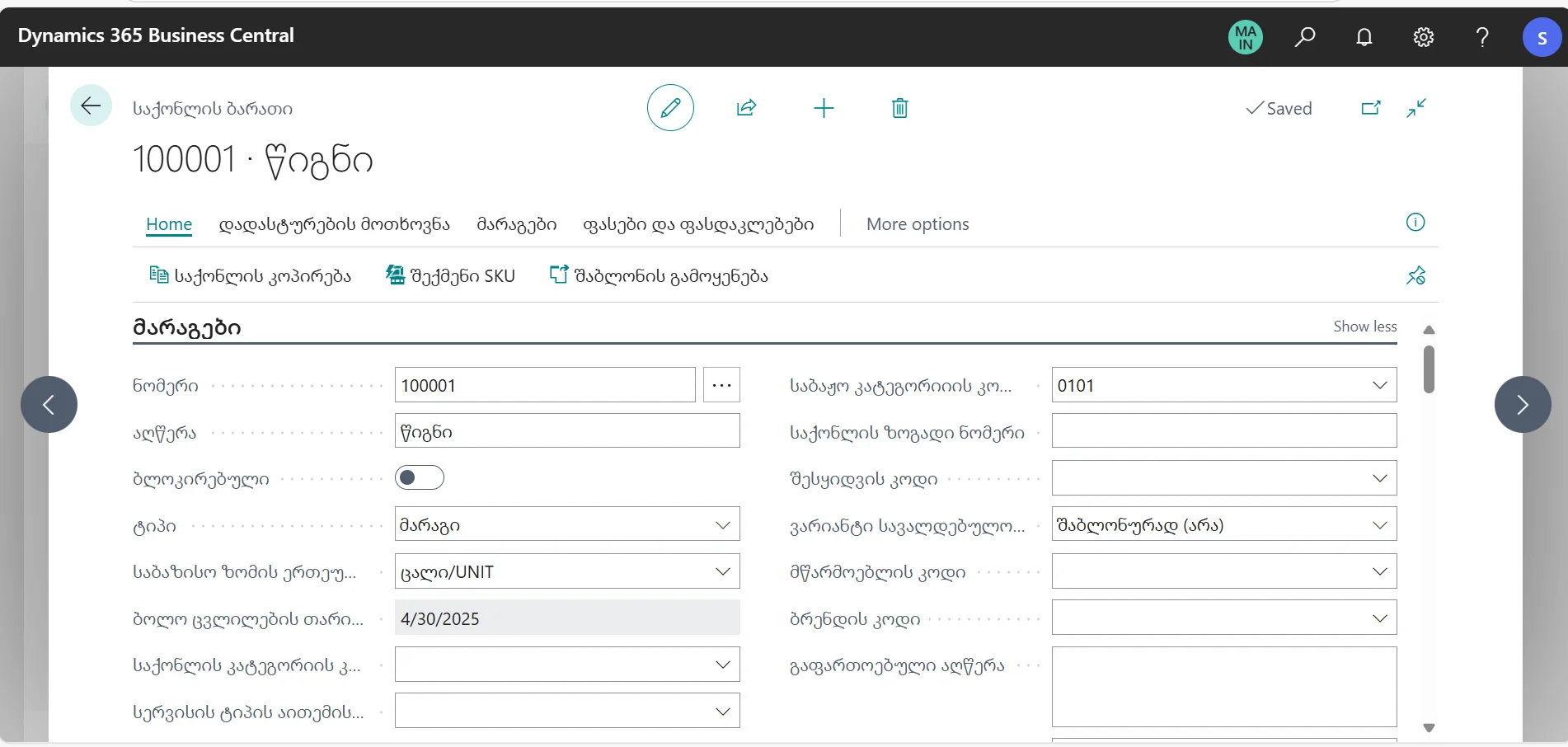The width and height of the screenshot is (1568, 747).
Task: Open the info factbox icon
Action: pos(1415,223)
